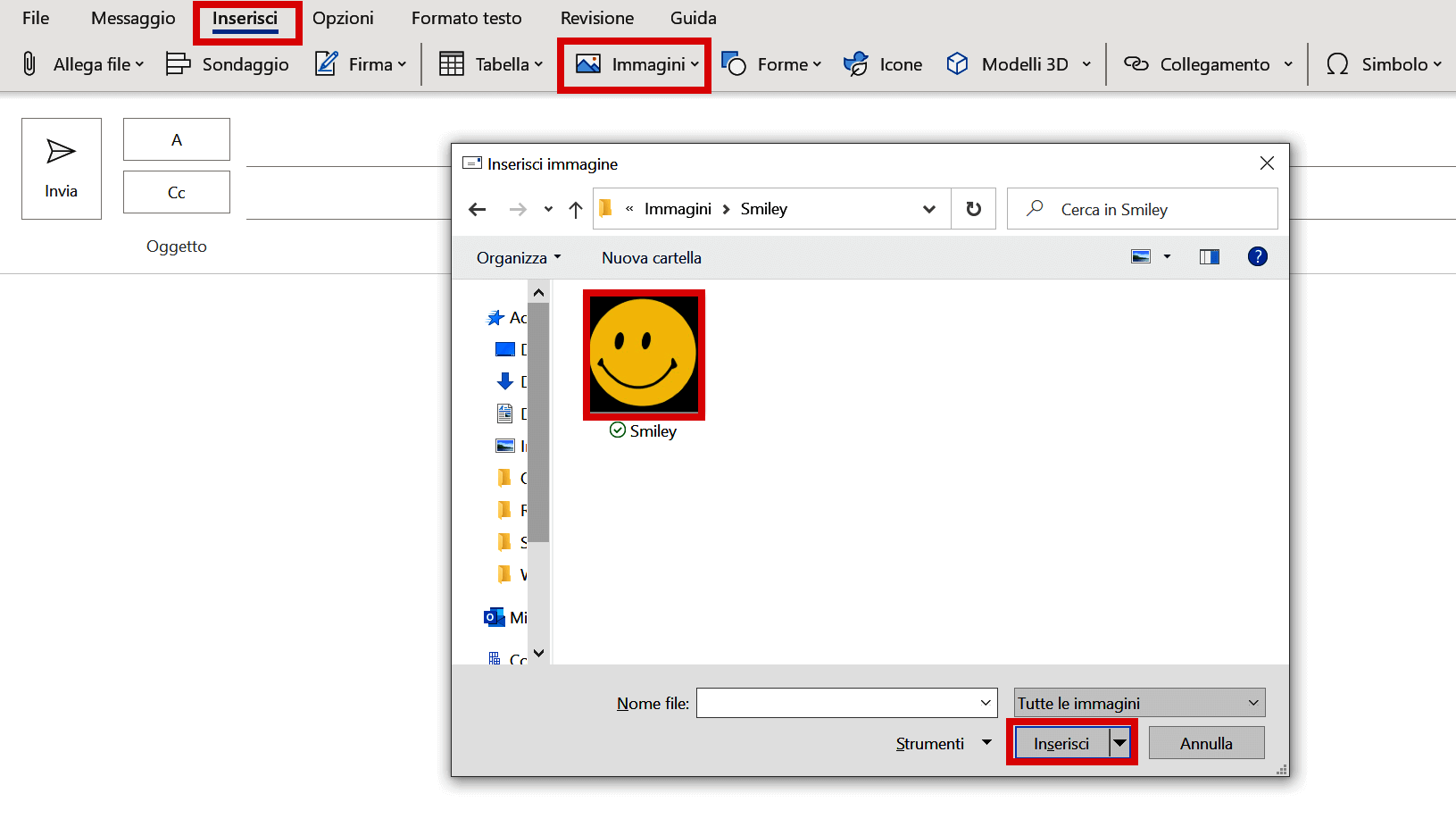1456x827 pixels.
Task: Insert a Simbolo from the ribbon
Action: coord(1337,63)
